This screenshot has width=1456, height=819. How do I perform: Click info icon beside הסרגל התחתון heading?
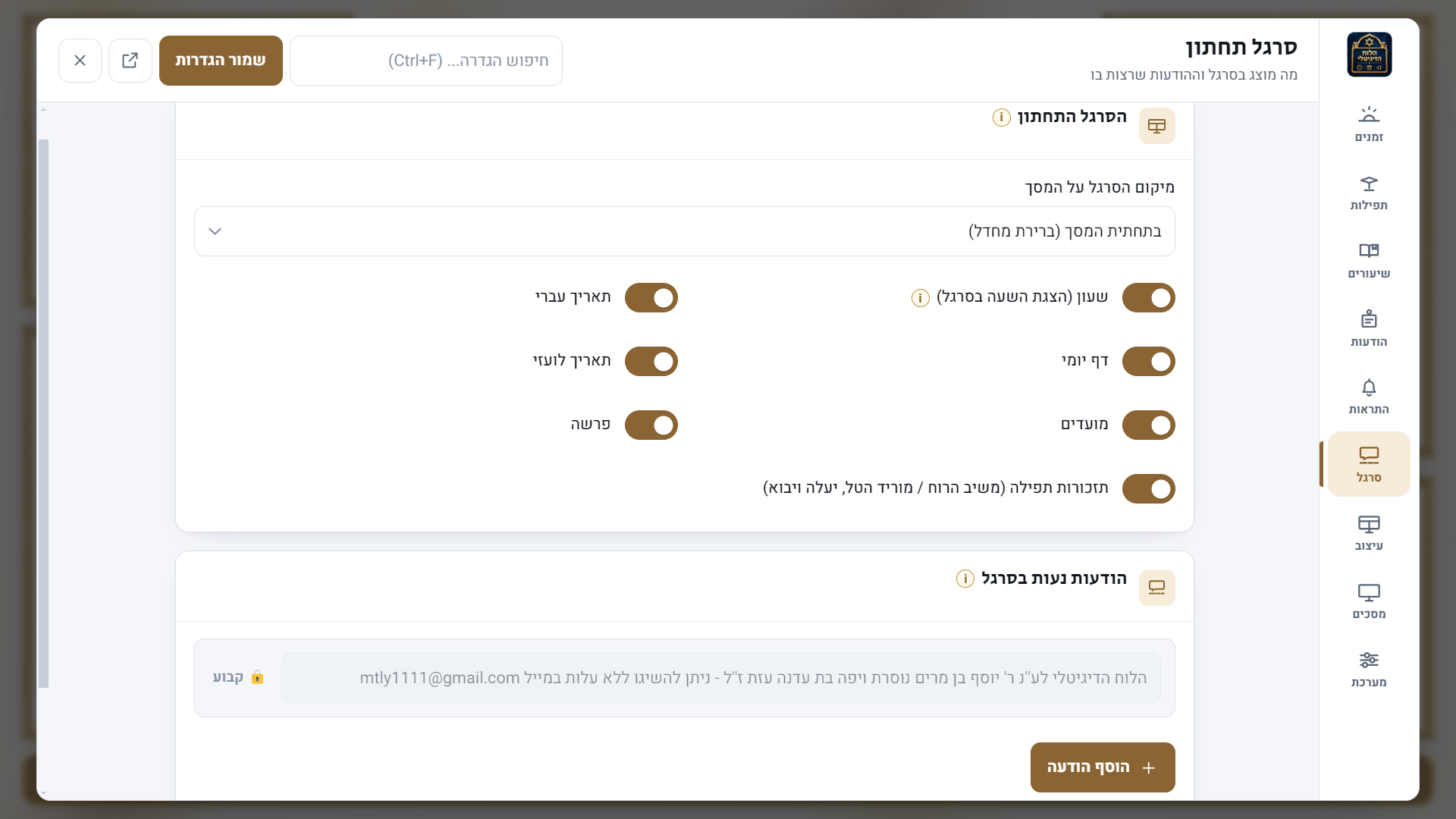1001,118
